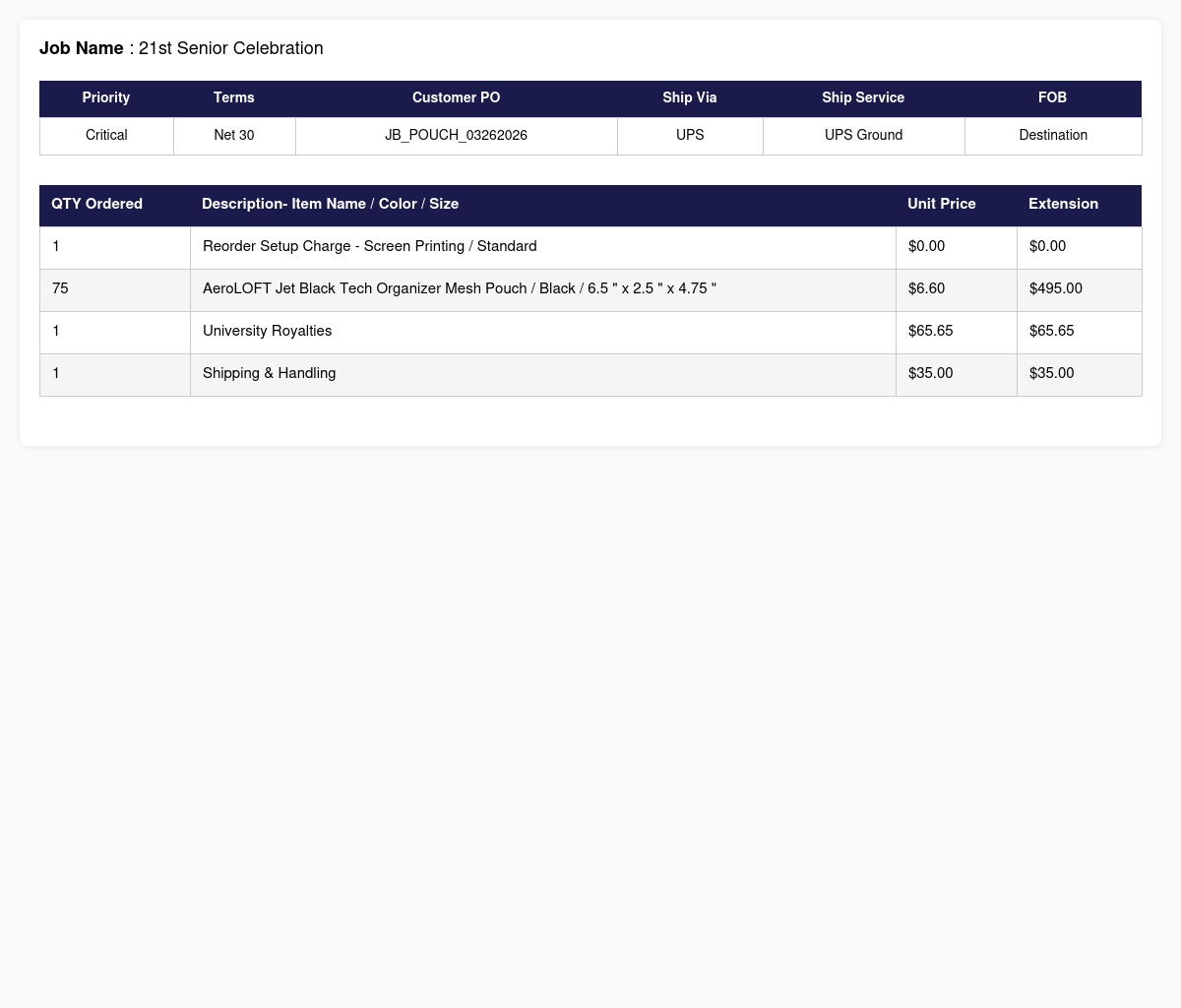Click the Extension header
This screenshot has height=1008, width=1181.
pos(1080,205)
